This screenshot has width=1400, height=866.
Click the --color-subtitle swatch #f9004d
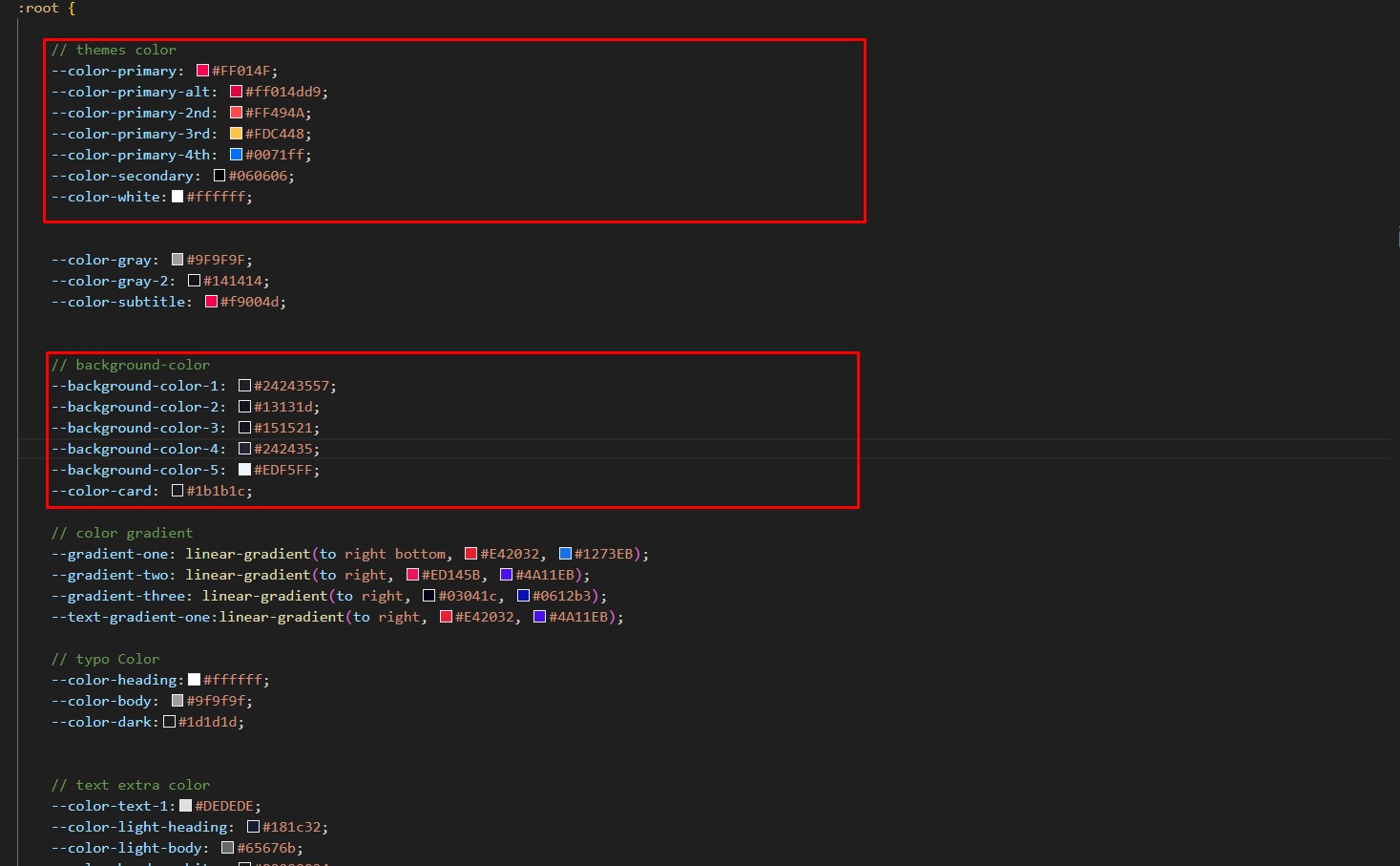click(211, 302)
